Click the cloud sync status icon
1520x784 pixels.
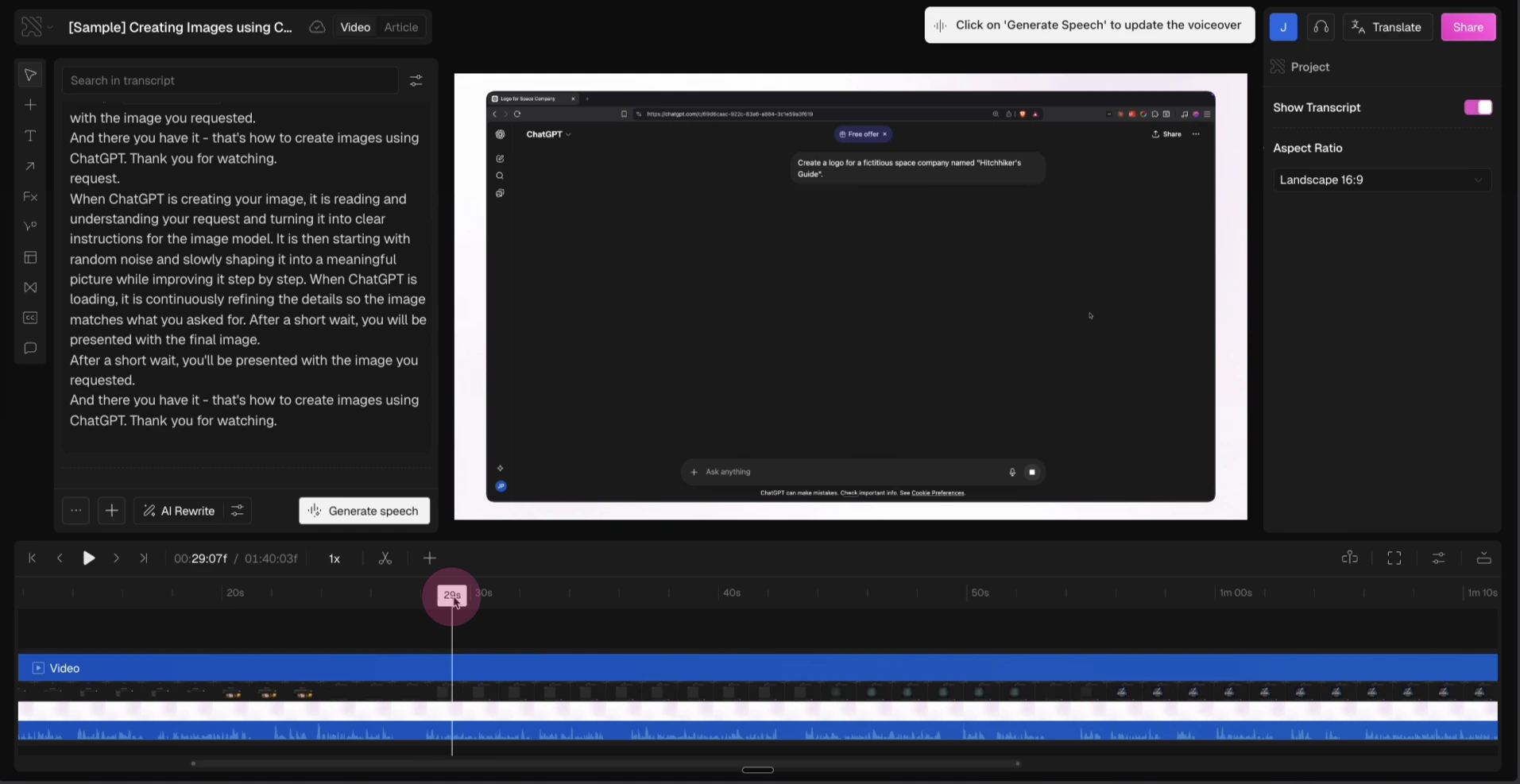point(317,27)
